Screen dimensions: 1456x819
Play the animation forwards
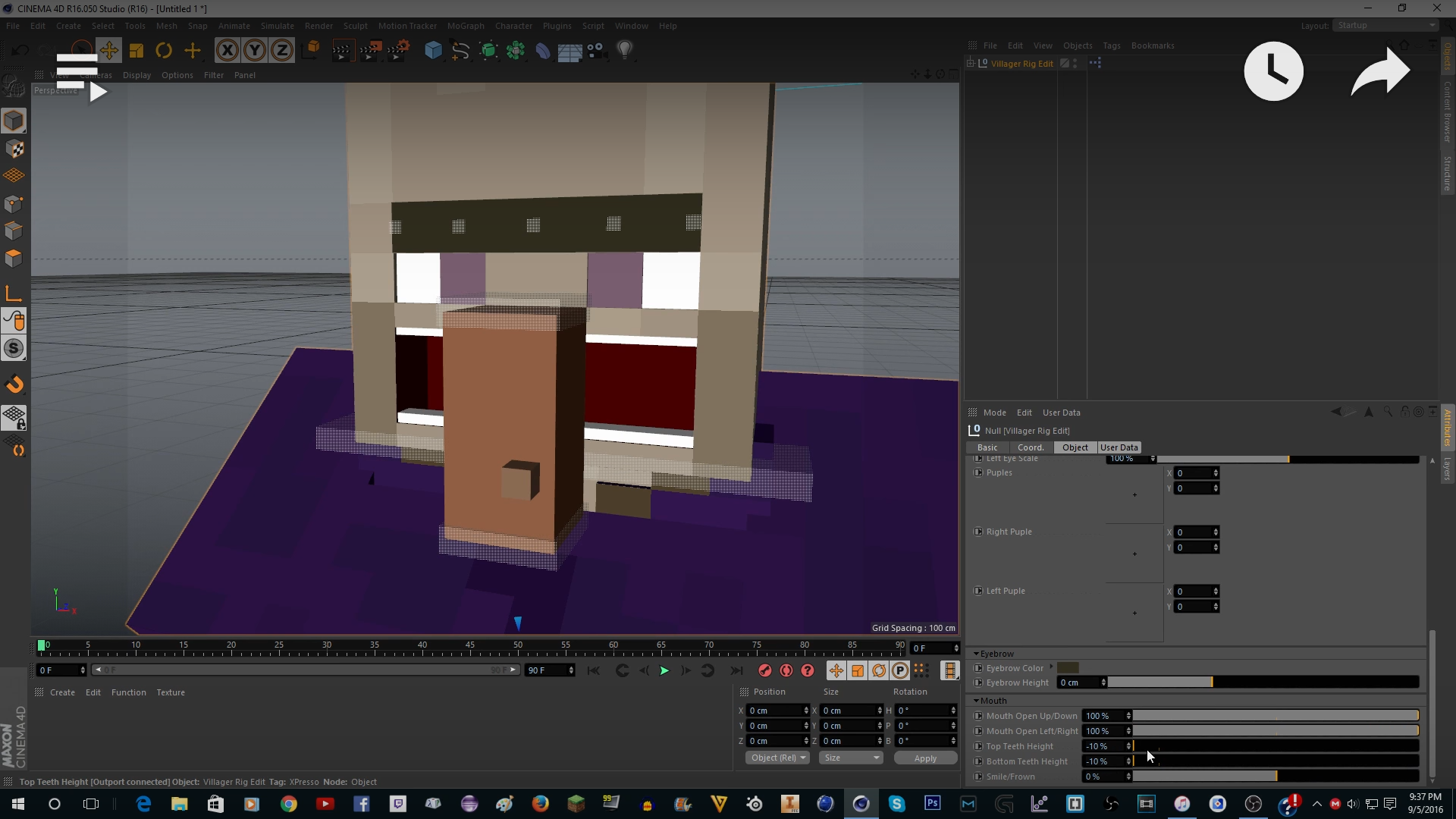(x=664, y=670)
